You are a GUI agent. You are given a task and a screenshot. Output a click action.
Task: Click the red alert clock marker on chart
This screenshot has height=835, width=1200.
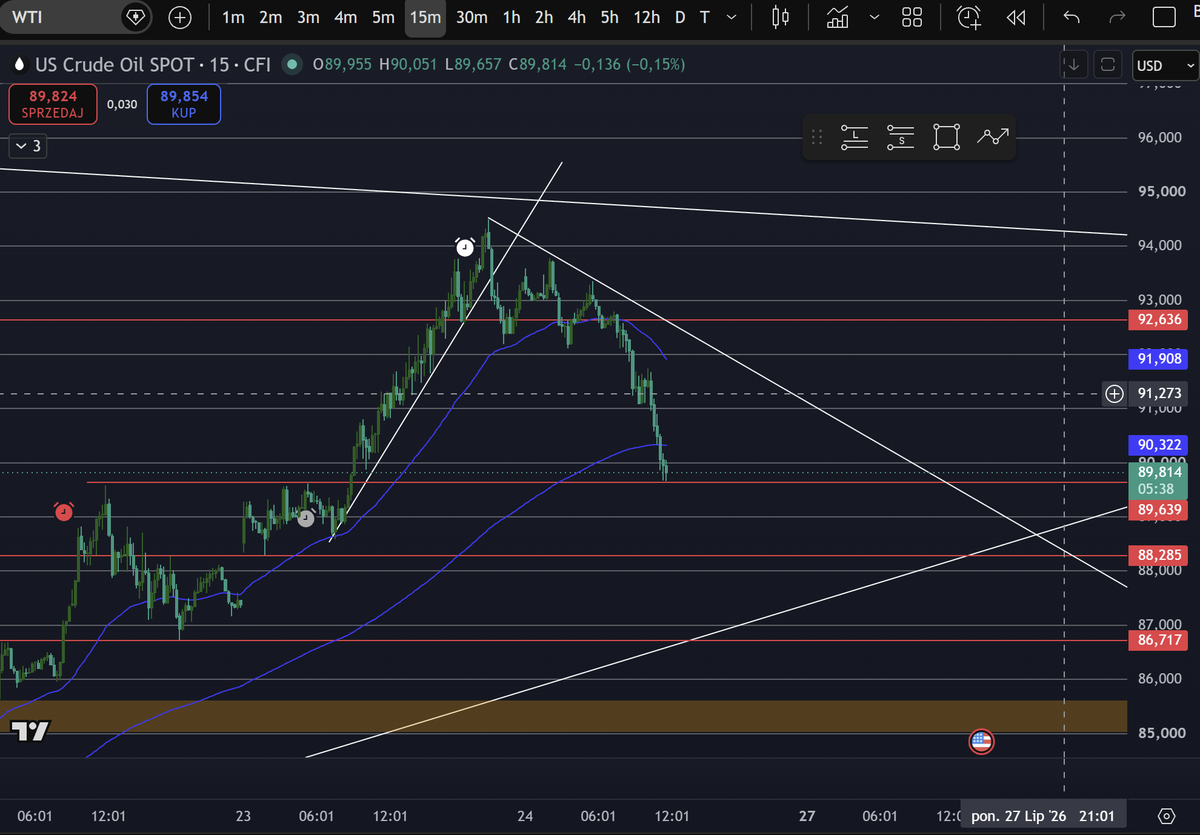coord(63,512)
